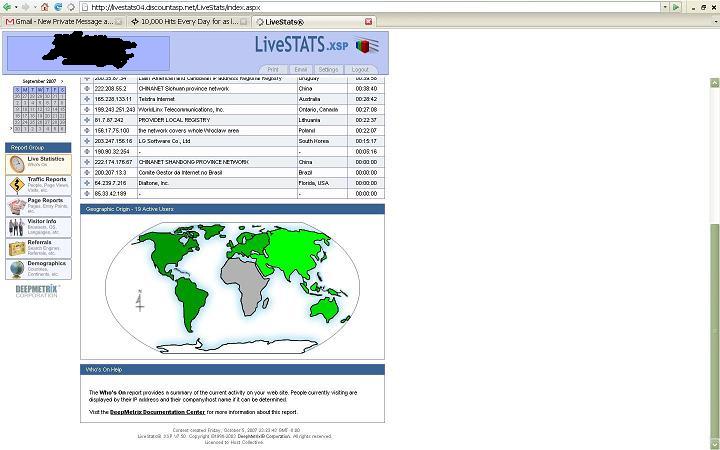This screenshot has width=720, height=450.
Task: Open the address bar URL dropdown
Action: (x=665, y=7)
